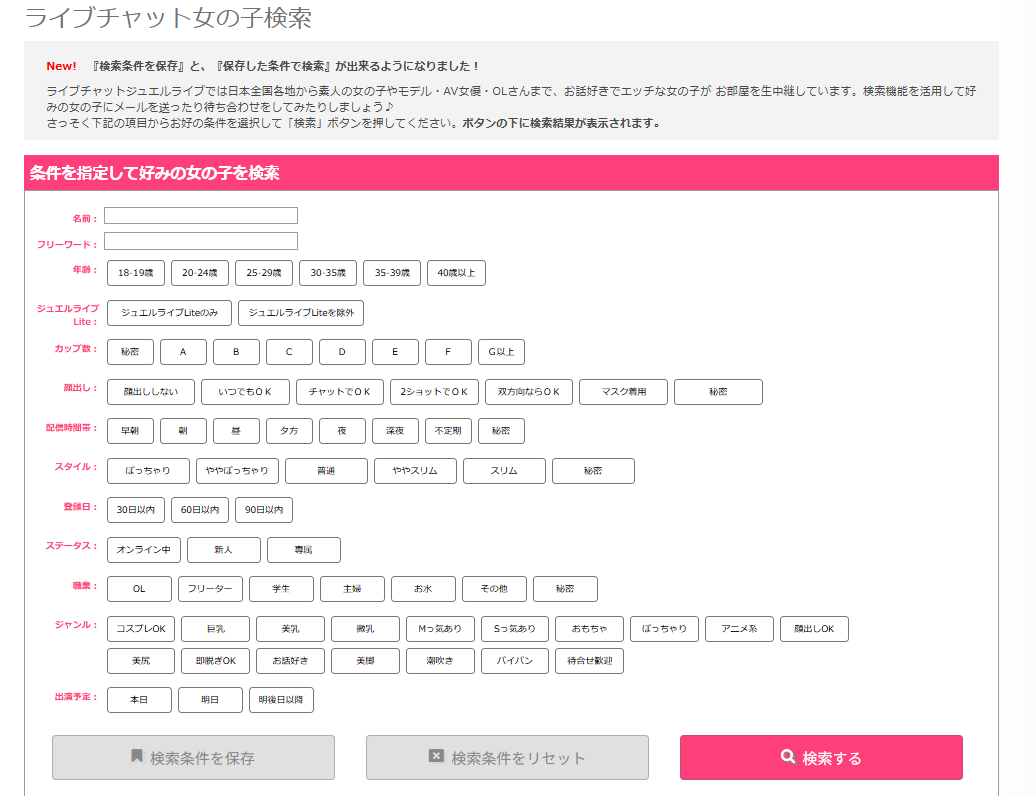
Task: Select アニメ系 genre
Action: click(739, 629)
